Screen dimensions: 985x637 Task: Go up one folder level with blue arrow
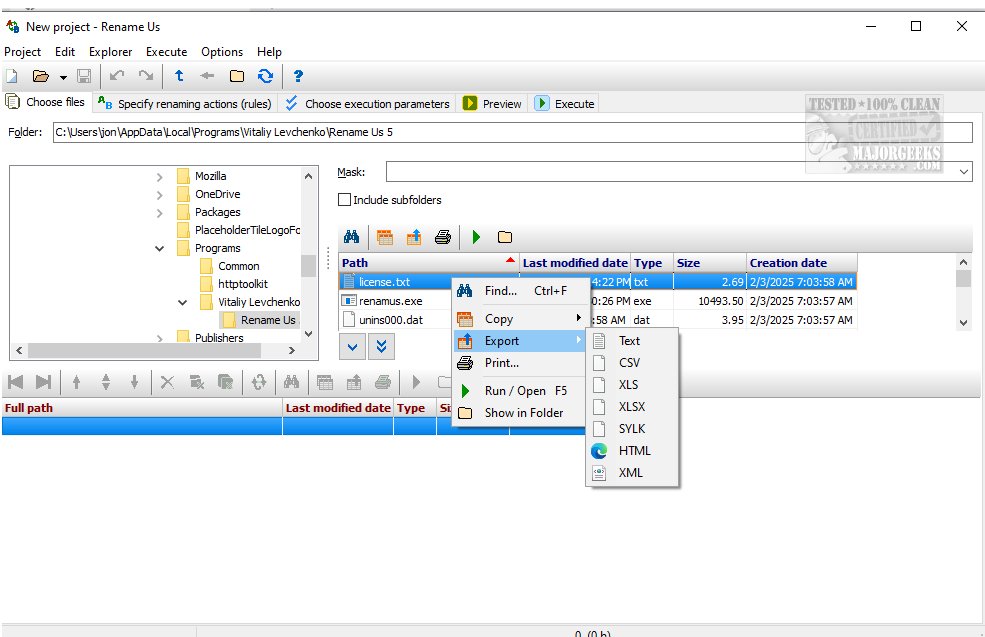click(179, 76)
